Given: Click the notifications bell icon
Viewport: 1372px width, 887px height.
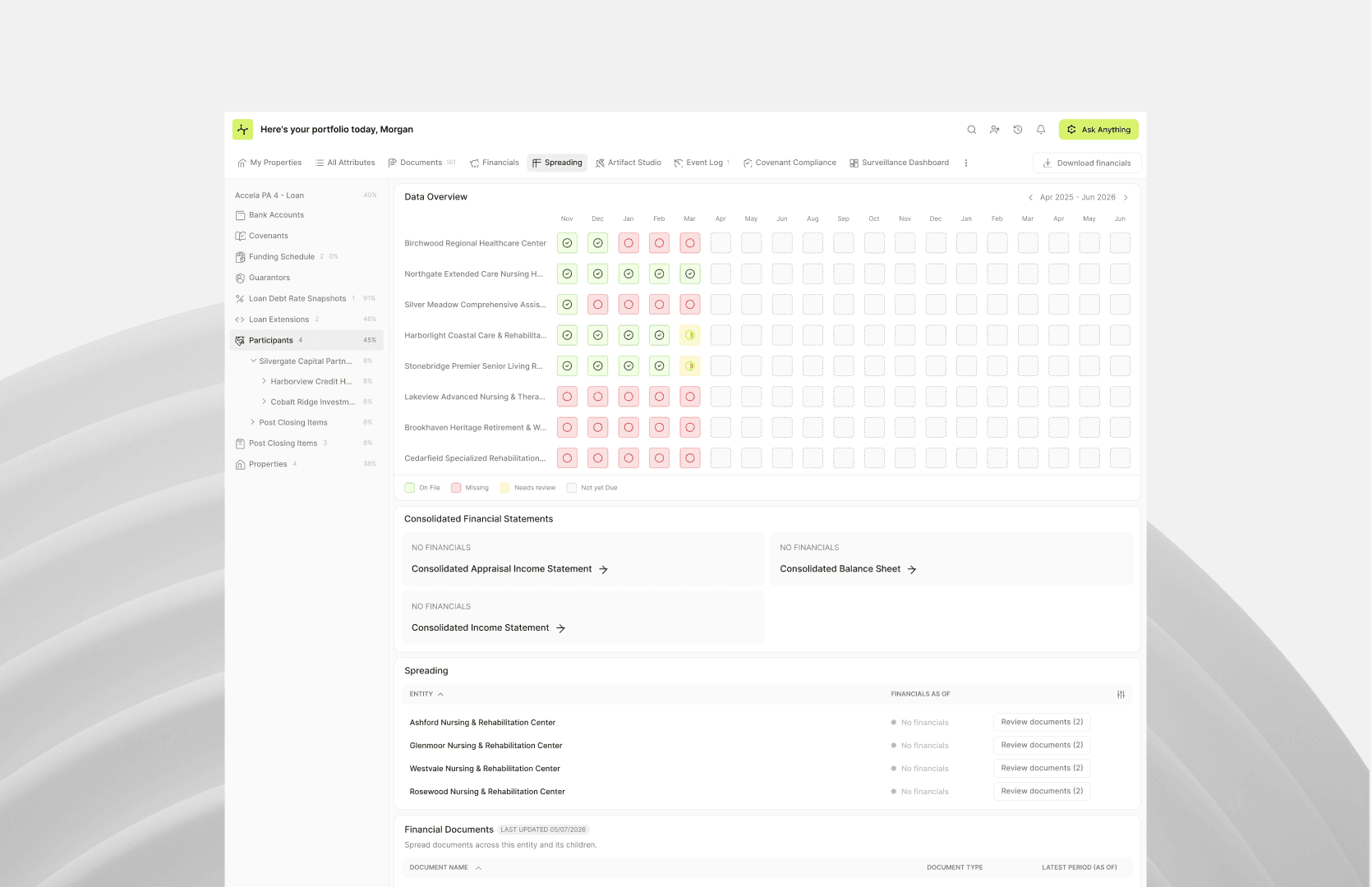Looking at the screenshot, I should [x=1041, y=130].
